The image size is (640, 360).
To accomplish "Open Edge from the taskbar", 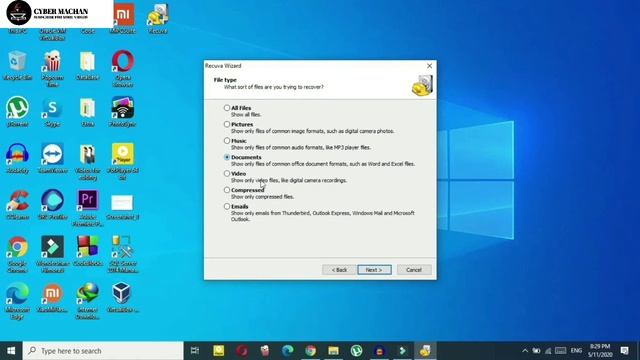I will pos(288,351).
